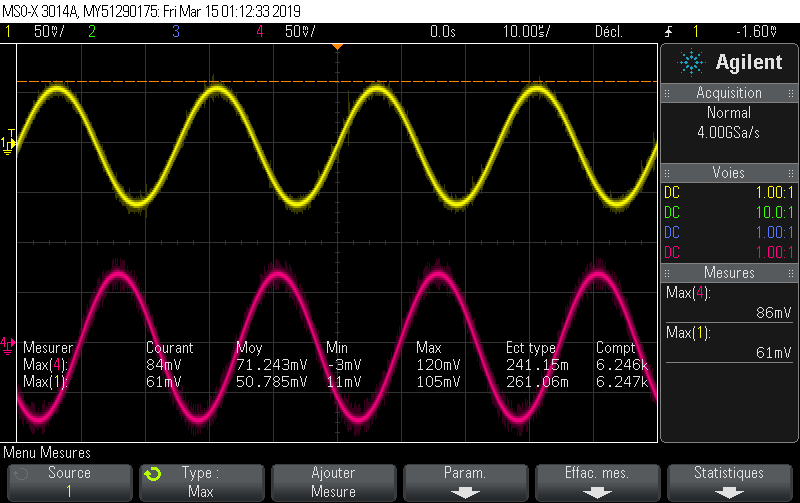Click the green rotary knob icon beside Type
Image resolution: width=800 pixels, height=503 pixels.
pyautogui.click(x=151, y=474)
